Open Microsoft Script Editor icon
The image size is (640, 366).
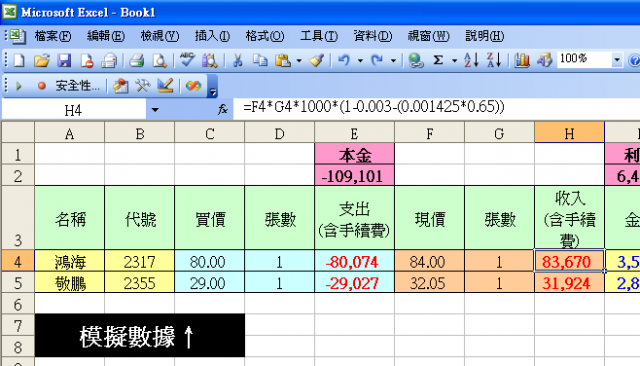coord(193,86)
